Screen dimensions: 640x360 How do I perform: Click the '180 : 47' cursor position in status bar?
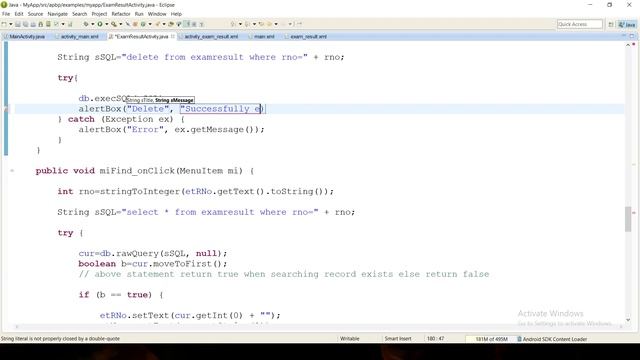(x=436, y=338)
